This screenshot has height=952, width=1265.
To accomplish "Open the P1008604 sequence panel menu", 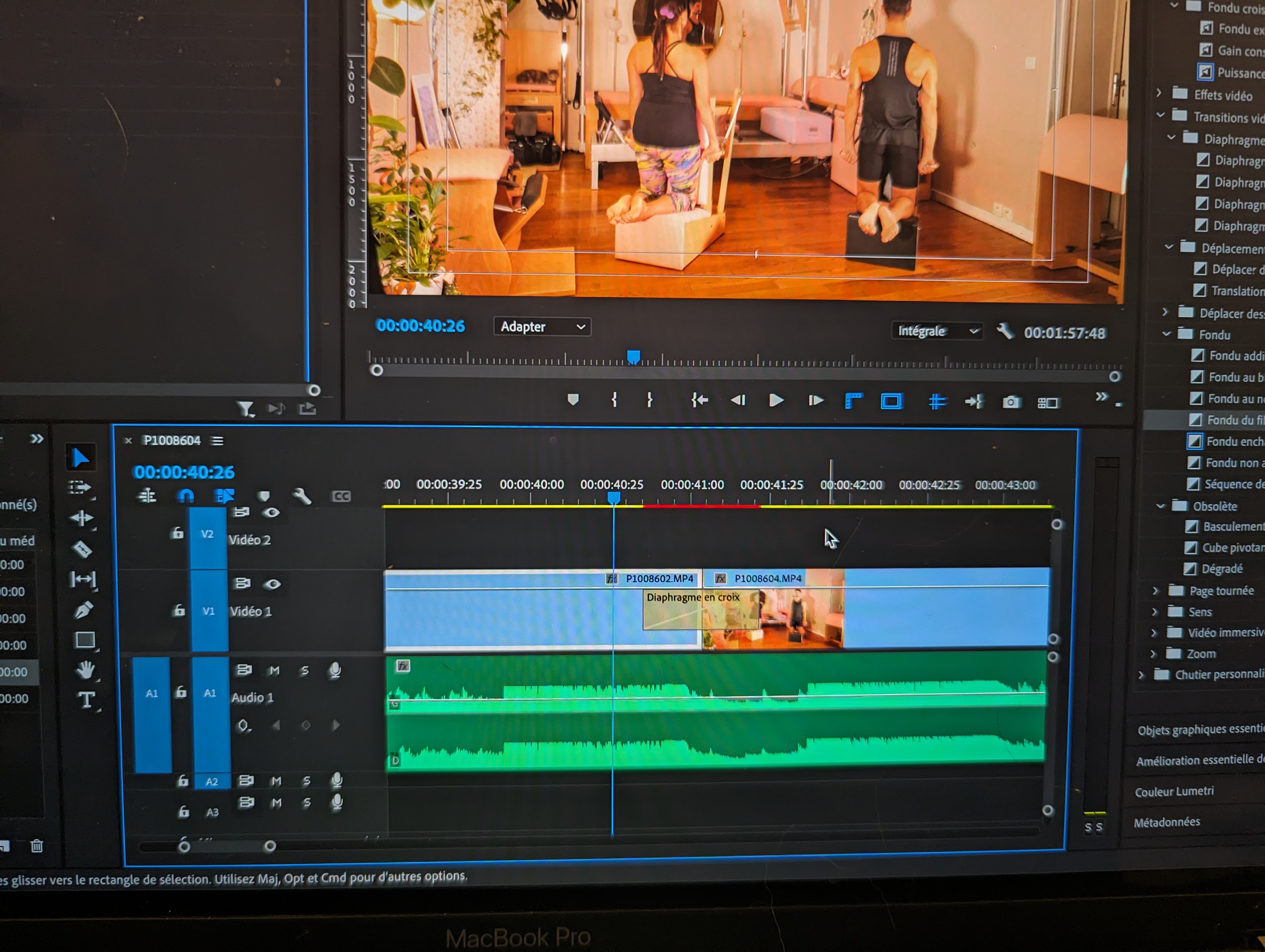I will [x=217, y=441].
